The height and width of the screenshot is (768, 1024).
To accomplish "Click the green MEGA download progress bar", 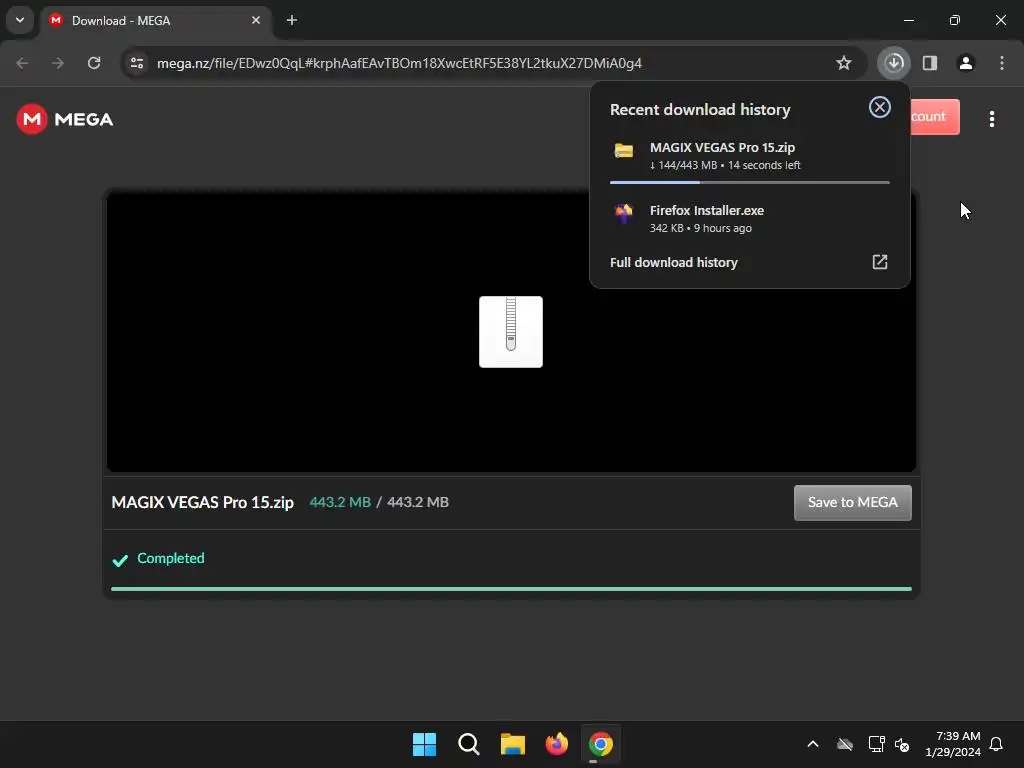I will click(511, 589).
